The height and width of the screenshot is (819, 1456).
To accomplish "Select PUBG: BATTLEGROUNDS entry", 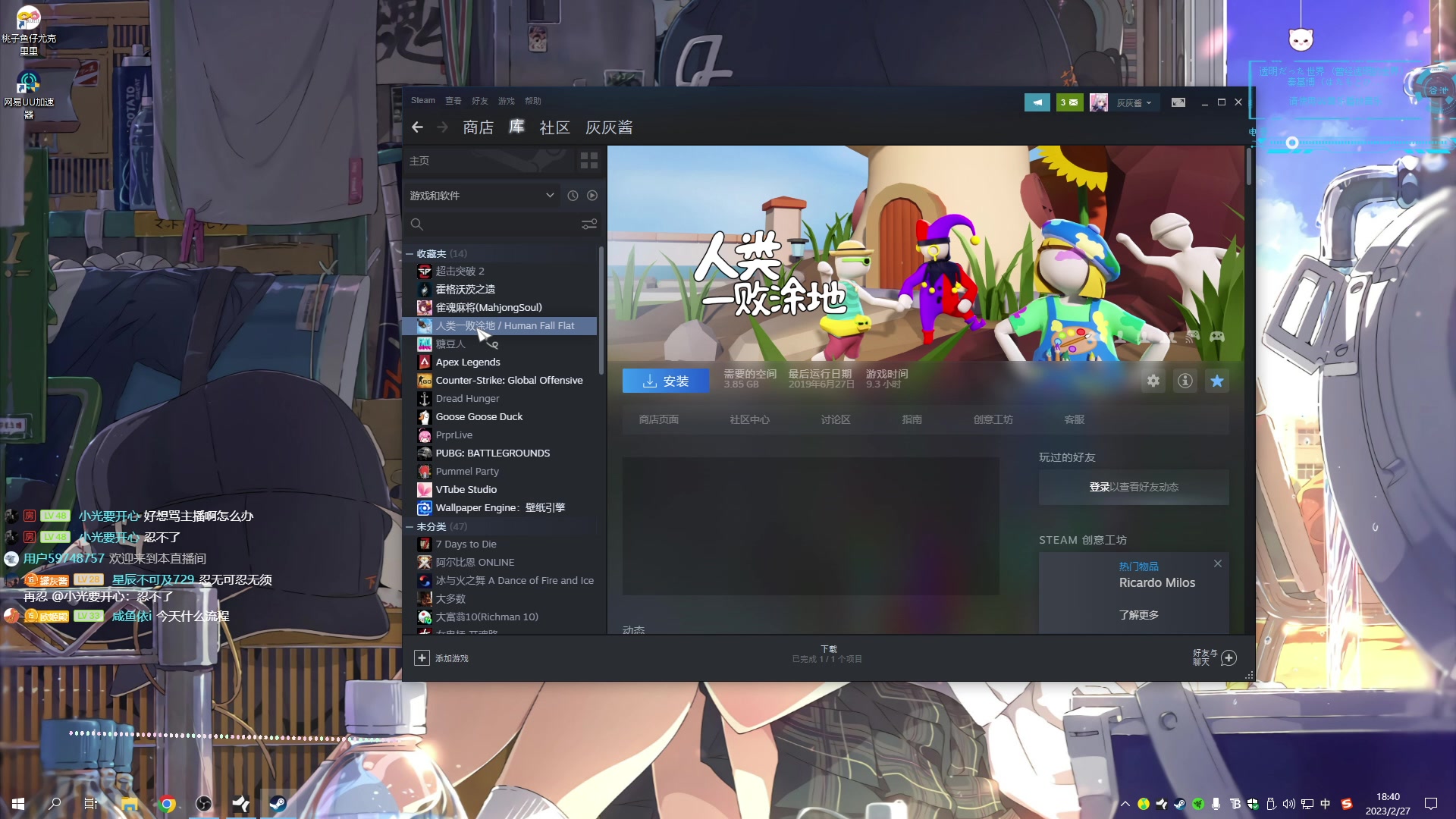I will pyautogui.click(x=500, y=453).
